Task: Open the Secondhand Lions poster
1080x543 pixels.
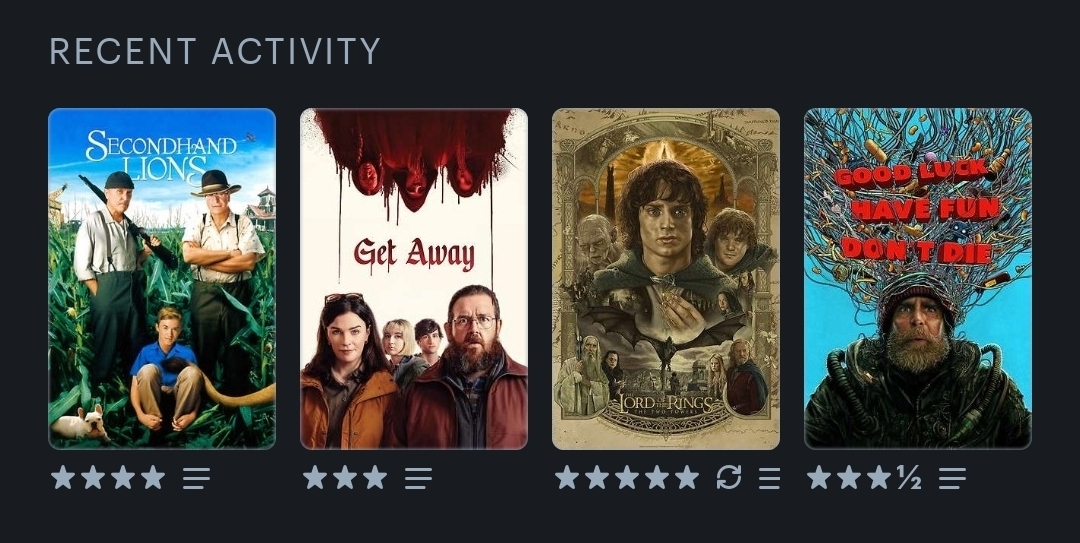Action: 162,278
